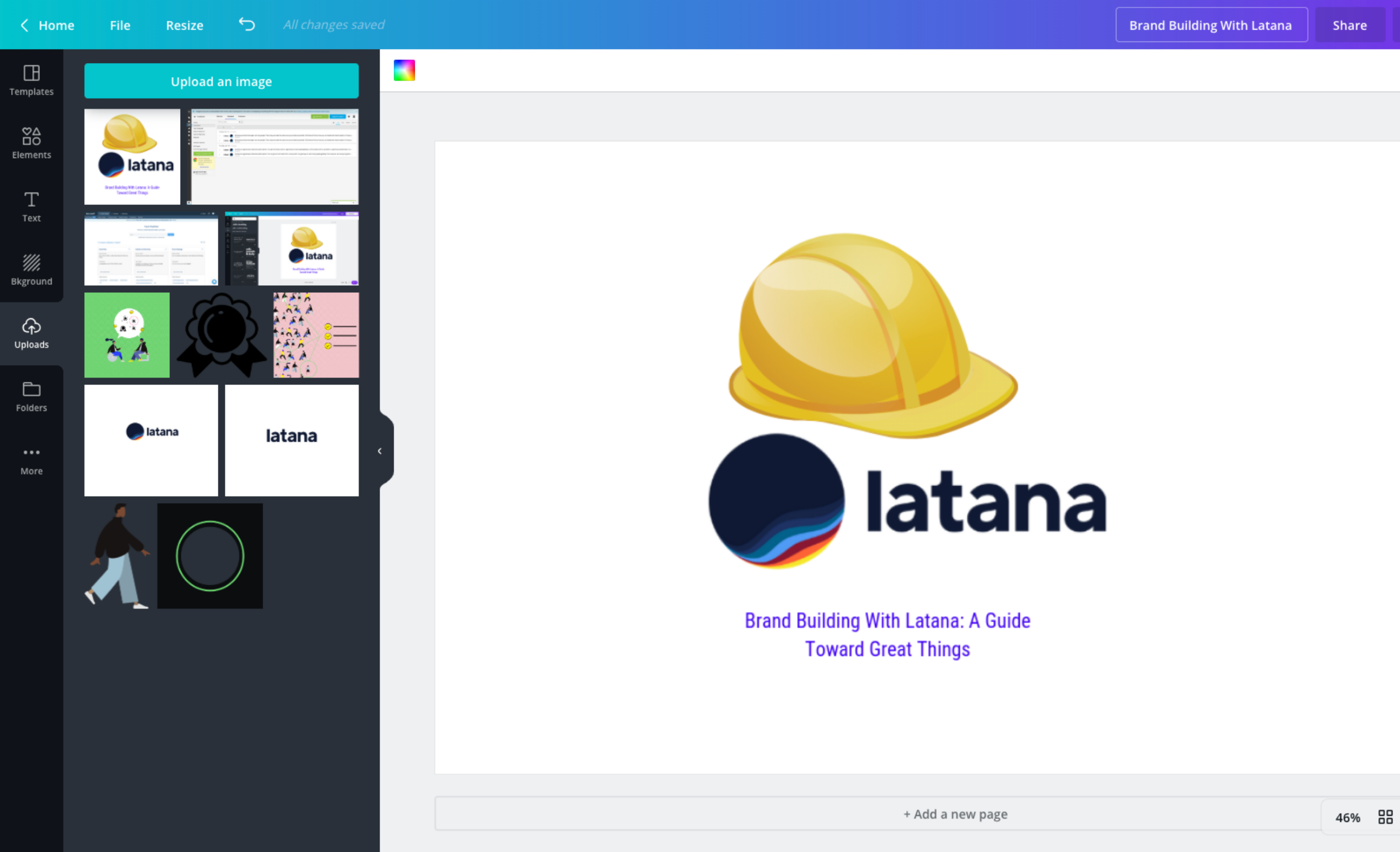Screen dimensions: 1400x852
Task: Select the yellow hard hat on canvas
Action: pos(872,335)
